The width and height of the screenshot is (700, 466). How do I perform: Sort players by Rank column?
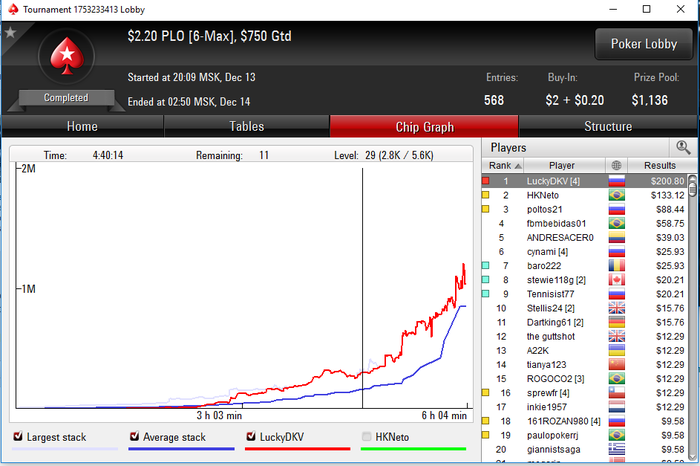pyautogui.click(x=503, y=166)
